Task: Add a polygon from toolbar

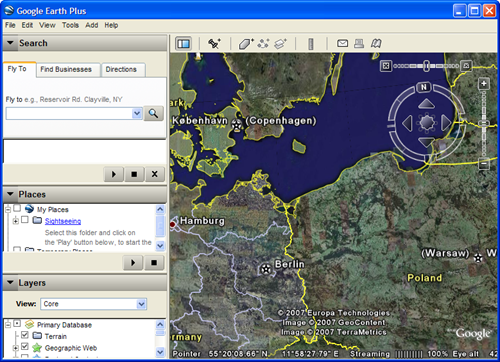Action: pyautogui.click(x=246, y=44)
